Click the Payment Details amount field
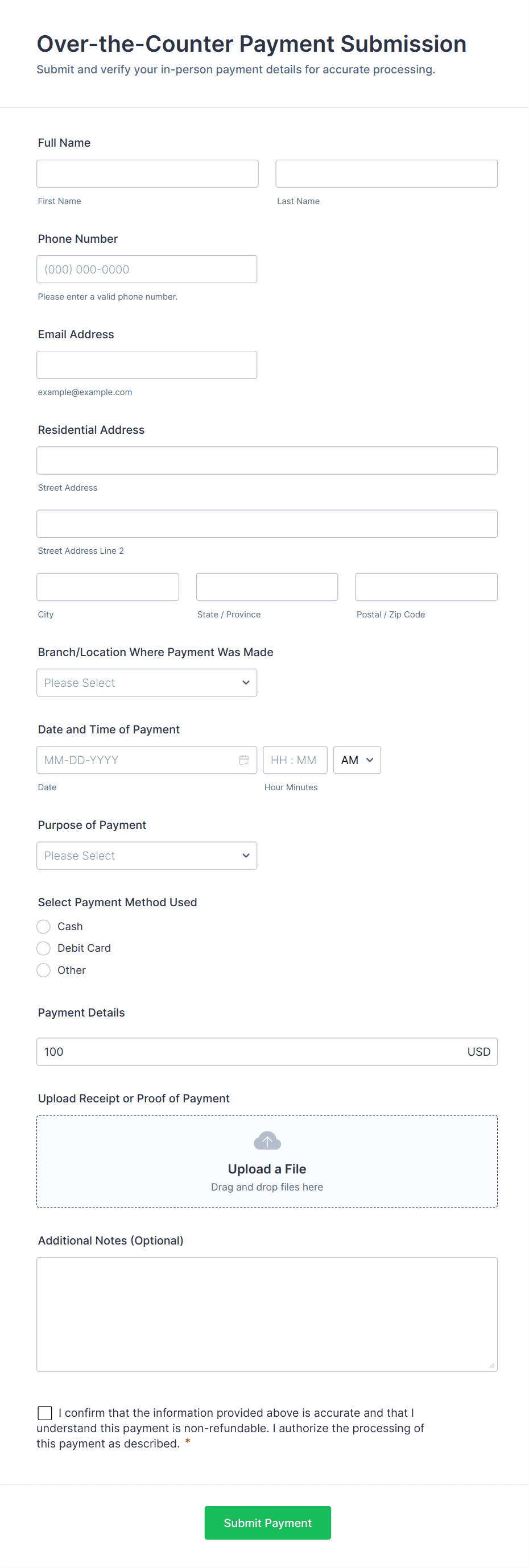 [250, 1051]
